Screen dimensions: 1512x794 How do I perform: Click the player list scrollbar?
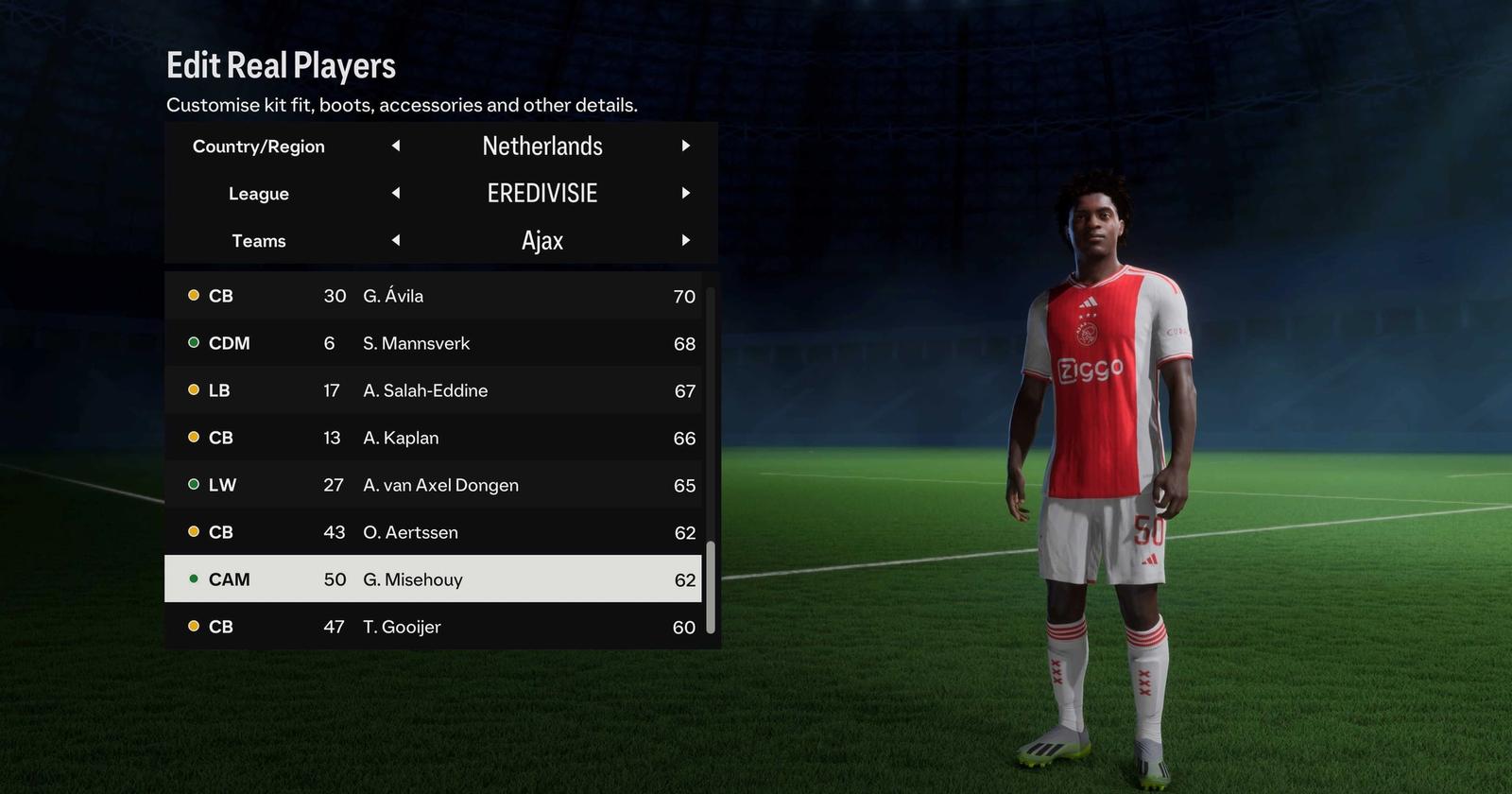click(x=711, y=586)
